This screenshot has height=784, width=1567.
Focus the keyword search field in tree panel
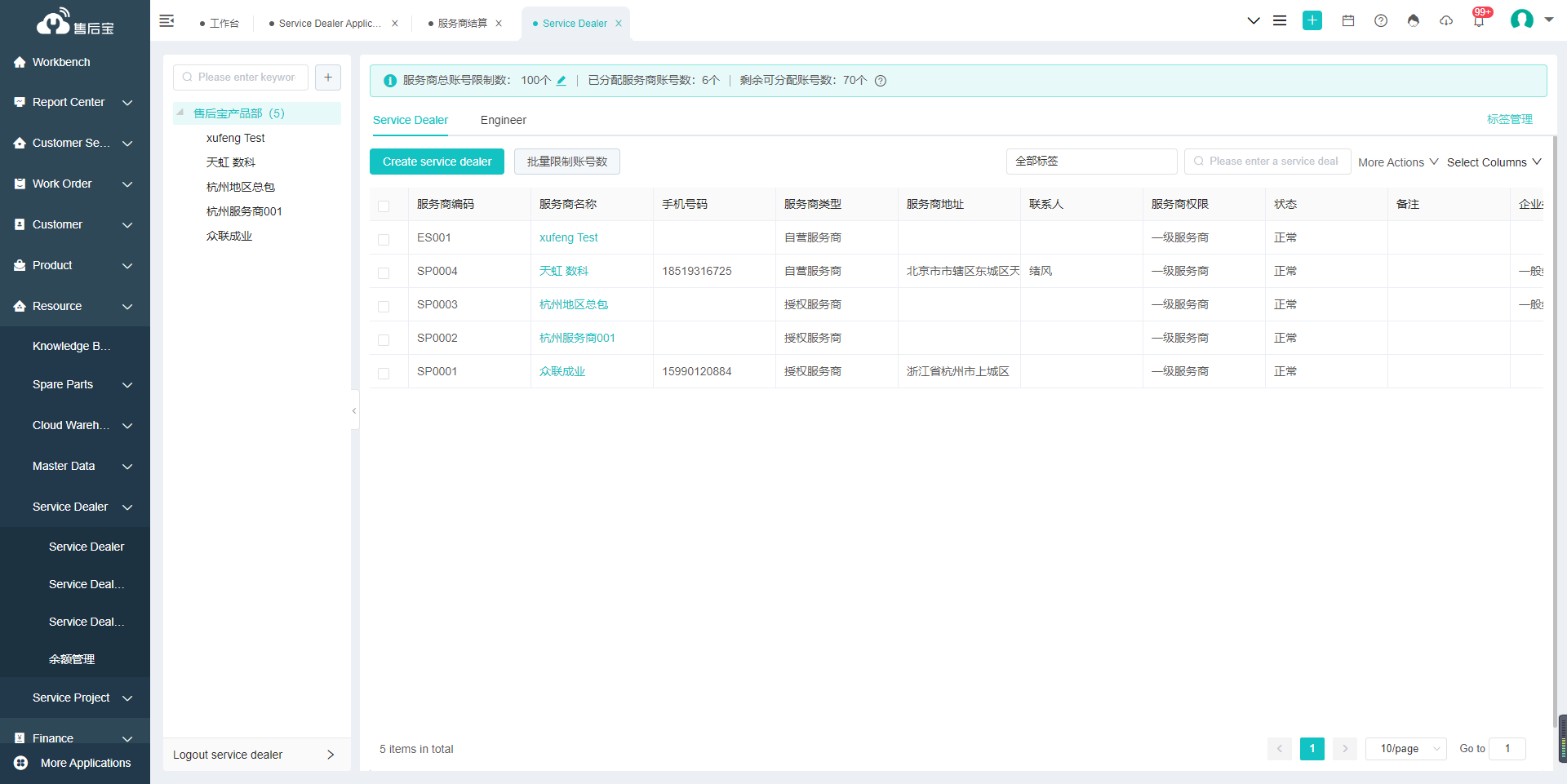(241, 78)
